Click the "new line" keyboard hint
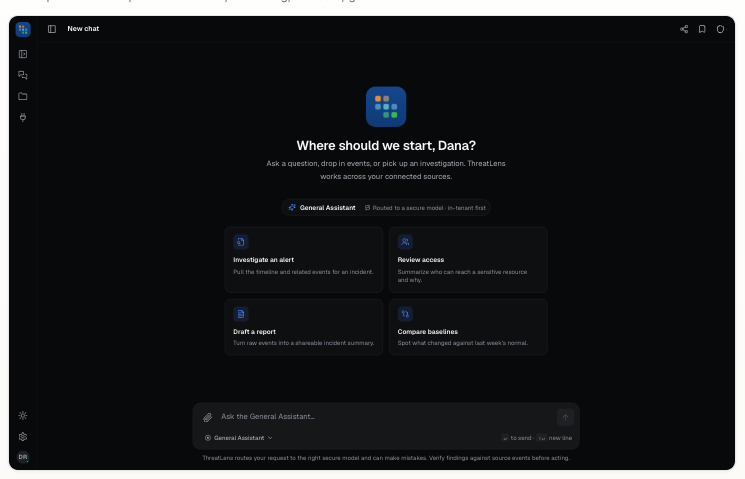The width and height of the screenshot is (745, 479). pyautogui.click(x=554, y=438)
